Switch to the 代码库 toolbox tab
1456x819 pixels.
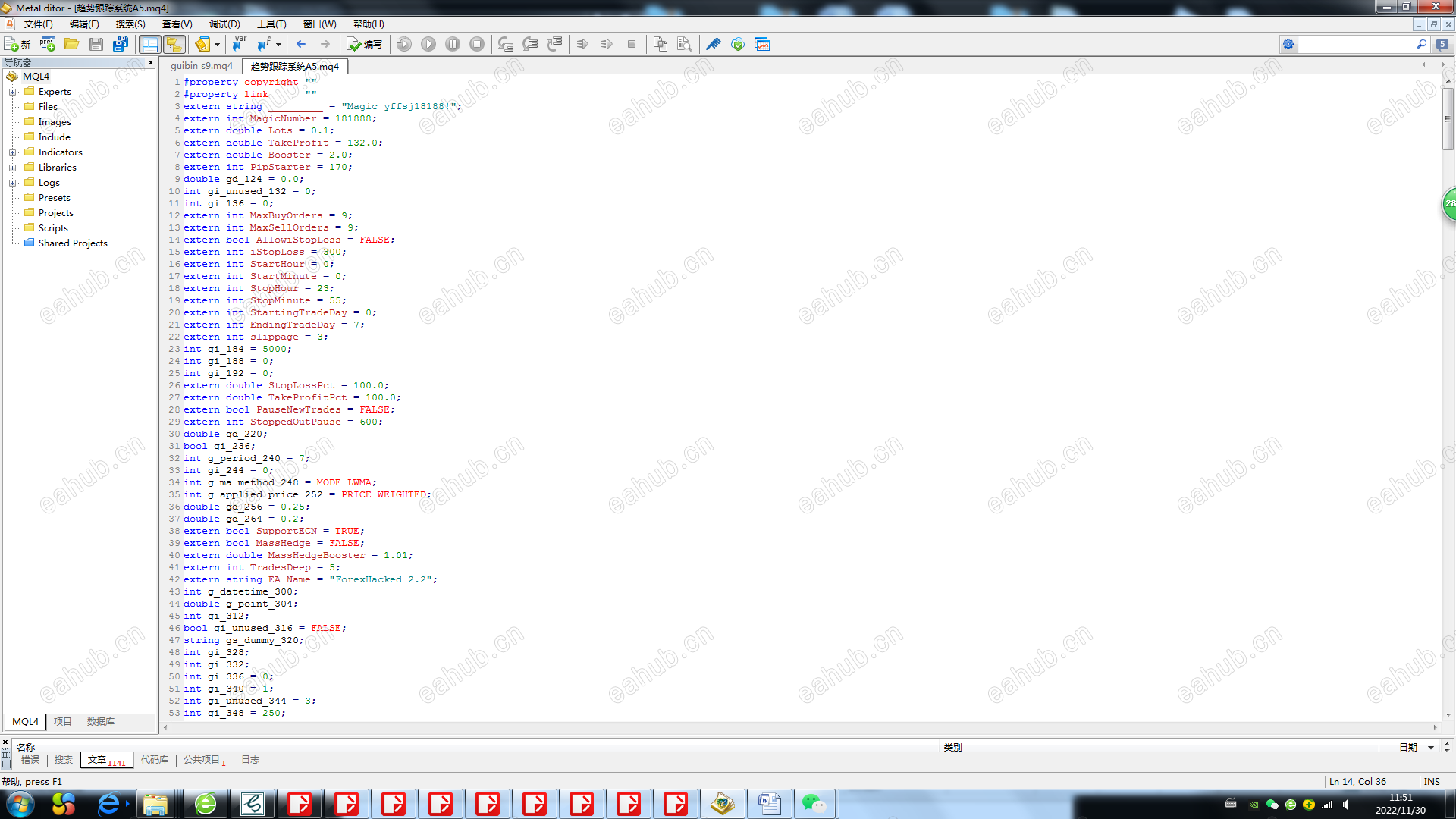(x=155, y=760)
